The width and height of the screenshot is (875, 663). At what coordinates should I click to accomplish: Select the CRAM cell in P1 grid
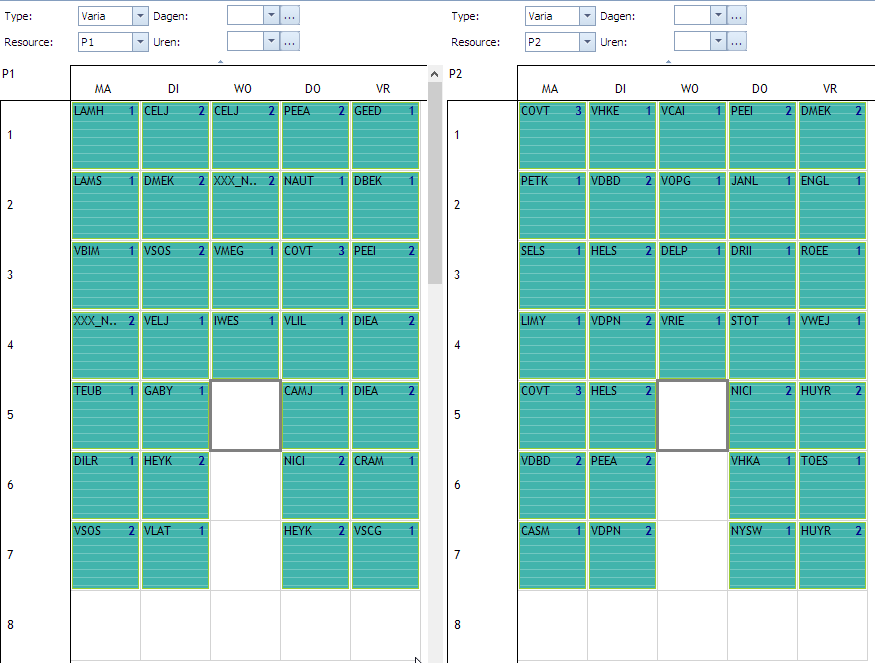(x=386, y=485)
